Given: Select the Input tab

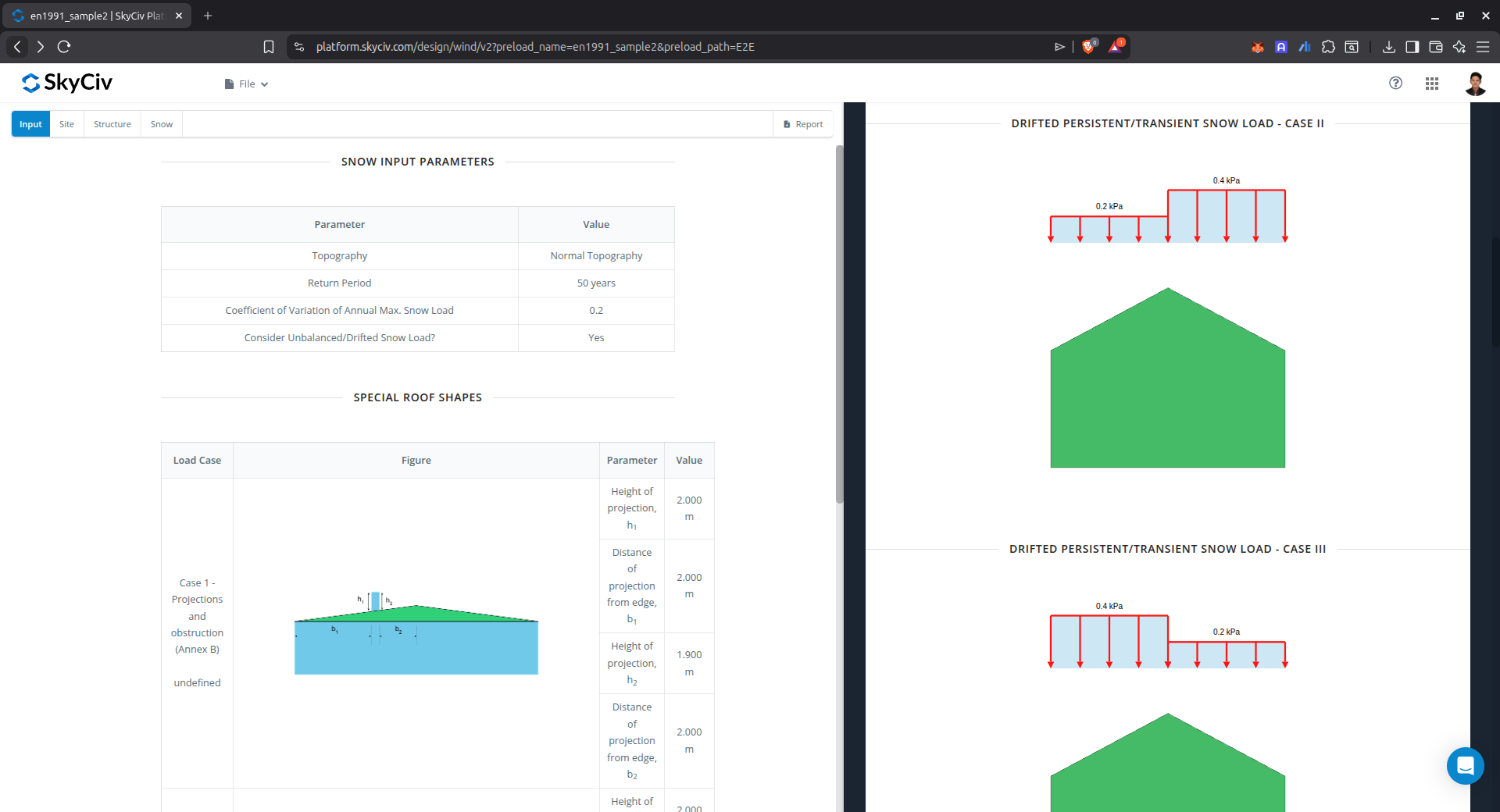Looking at the screenshot, I should click(30, 124).
